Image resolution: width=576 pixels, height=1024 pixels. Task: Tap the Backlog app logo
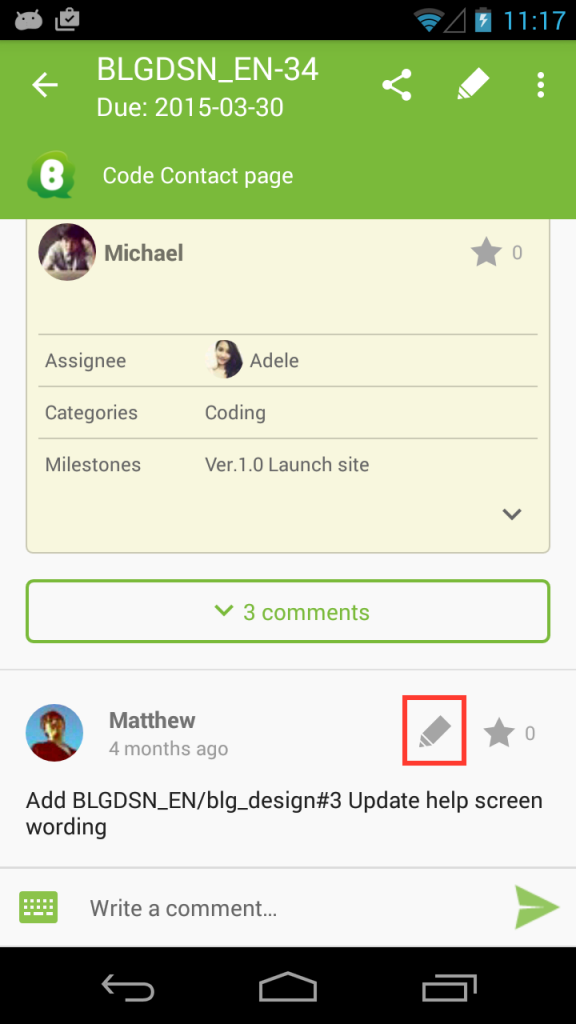click(x=51, y=174)
